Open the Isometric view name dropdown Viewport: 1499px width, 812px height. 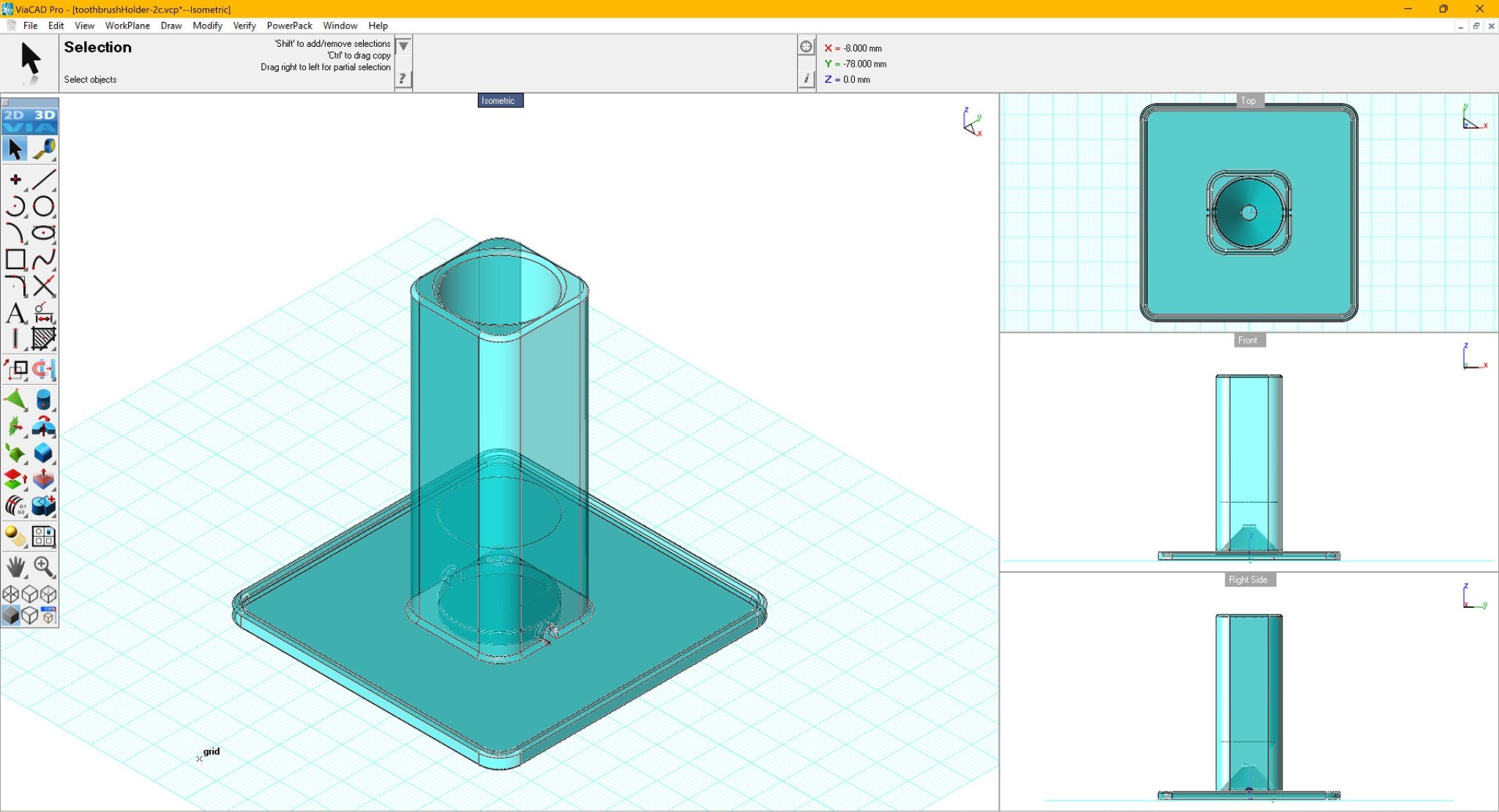pyautogui.click(x=500, y=101)
